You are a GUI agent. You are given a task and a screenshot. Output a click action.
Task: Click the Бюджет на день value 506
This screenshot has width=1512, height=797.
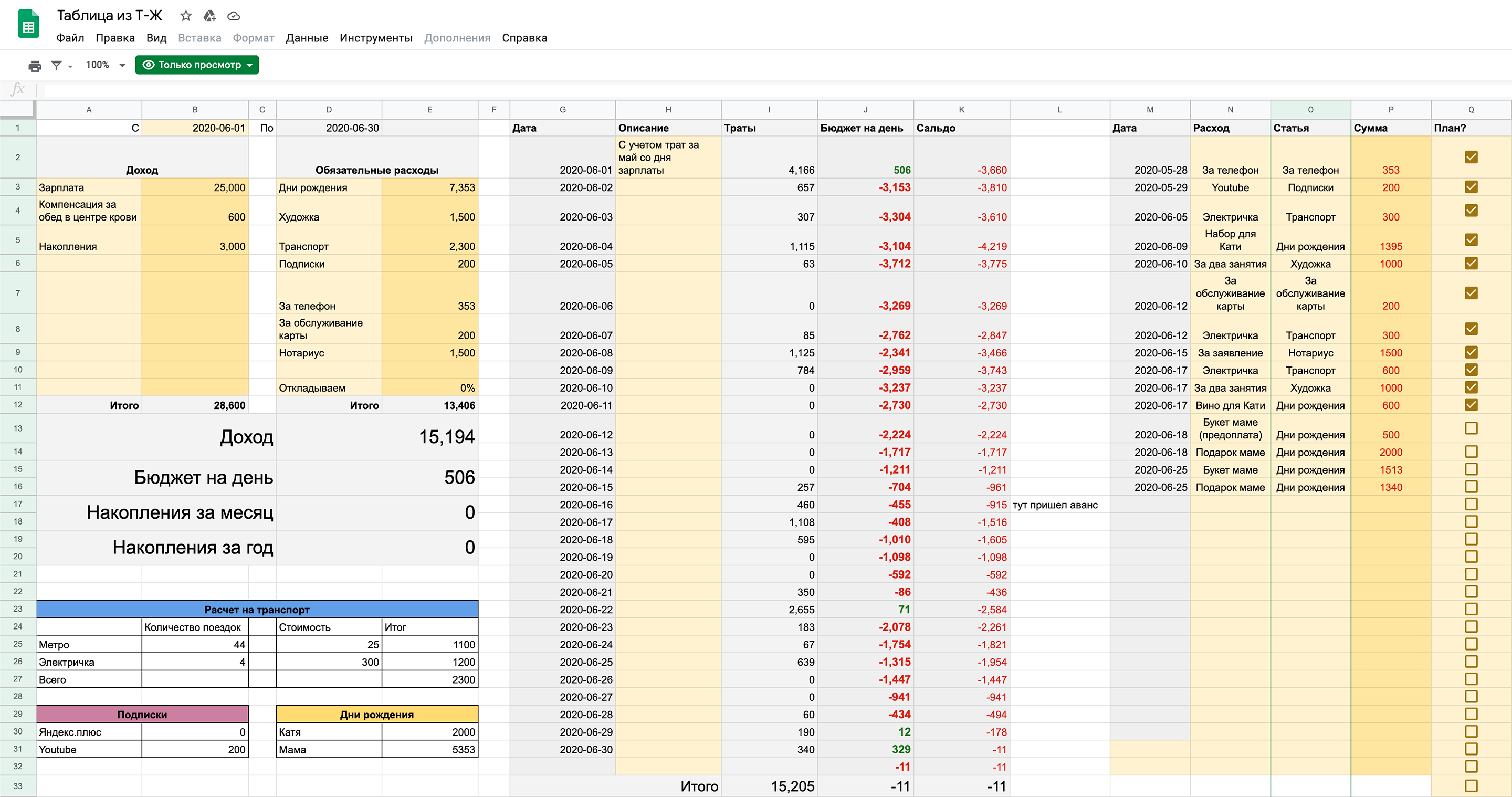point(377,477)
